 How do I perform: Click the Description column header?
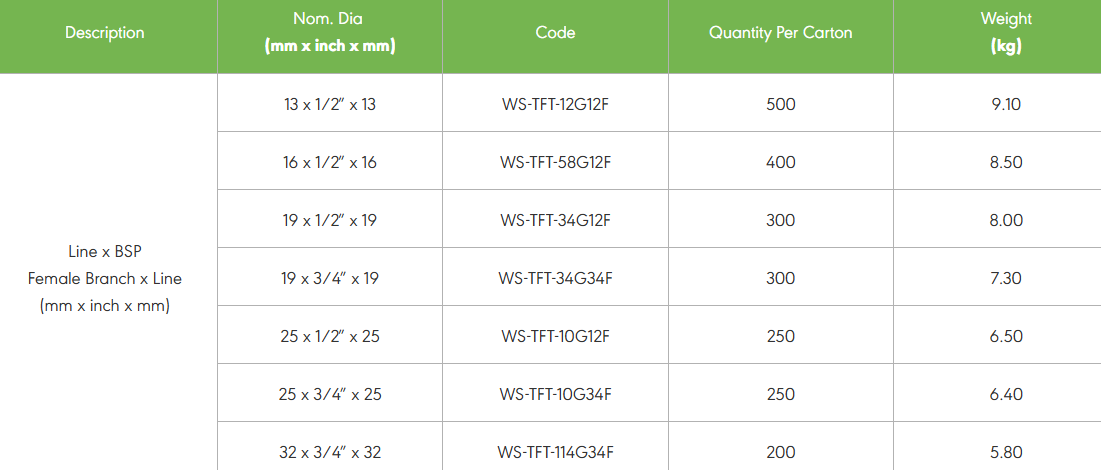[x=105, y=33]
